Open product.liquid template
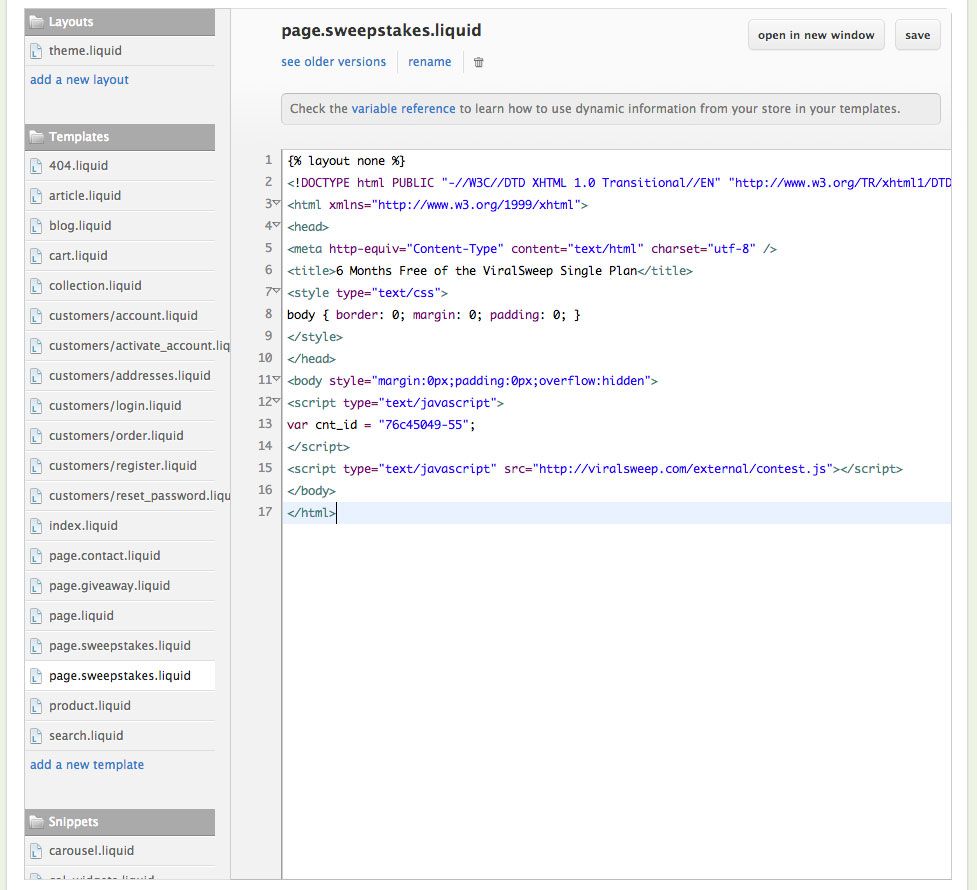The width and height of the screenshot is (977, 890). coord(90,706)
